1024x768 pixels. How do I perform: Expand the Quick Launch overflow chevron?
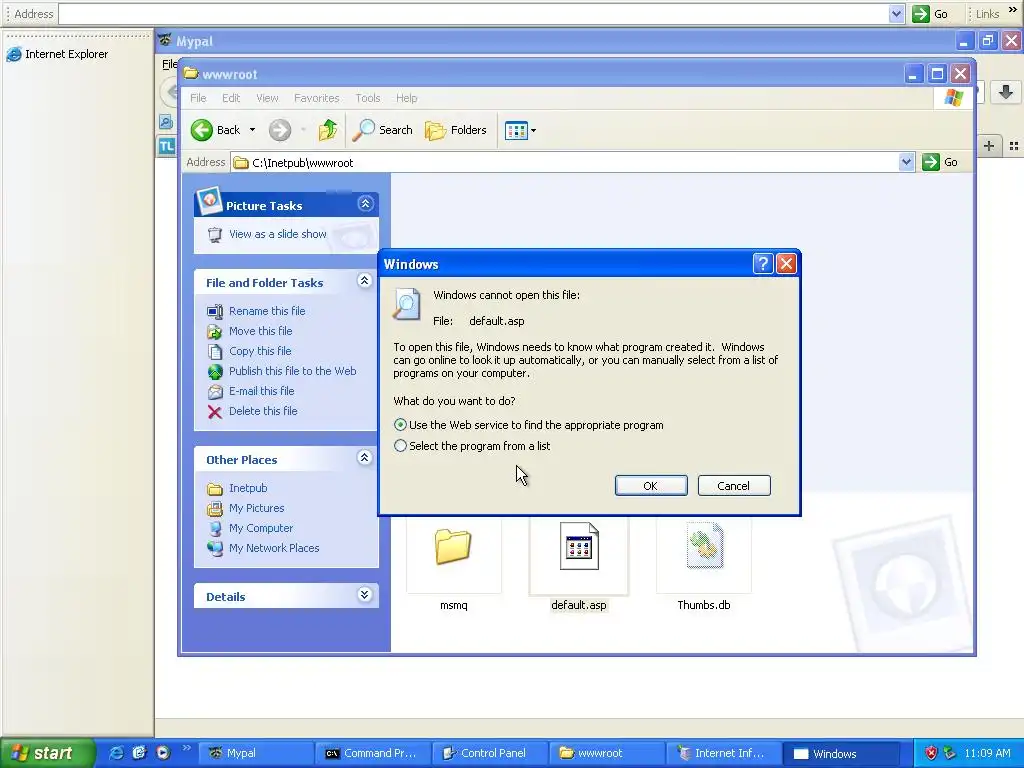pyautogui.click(x=186, y=747)
